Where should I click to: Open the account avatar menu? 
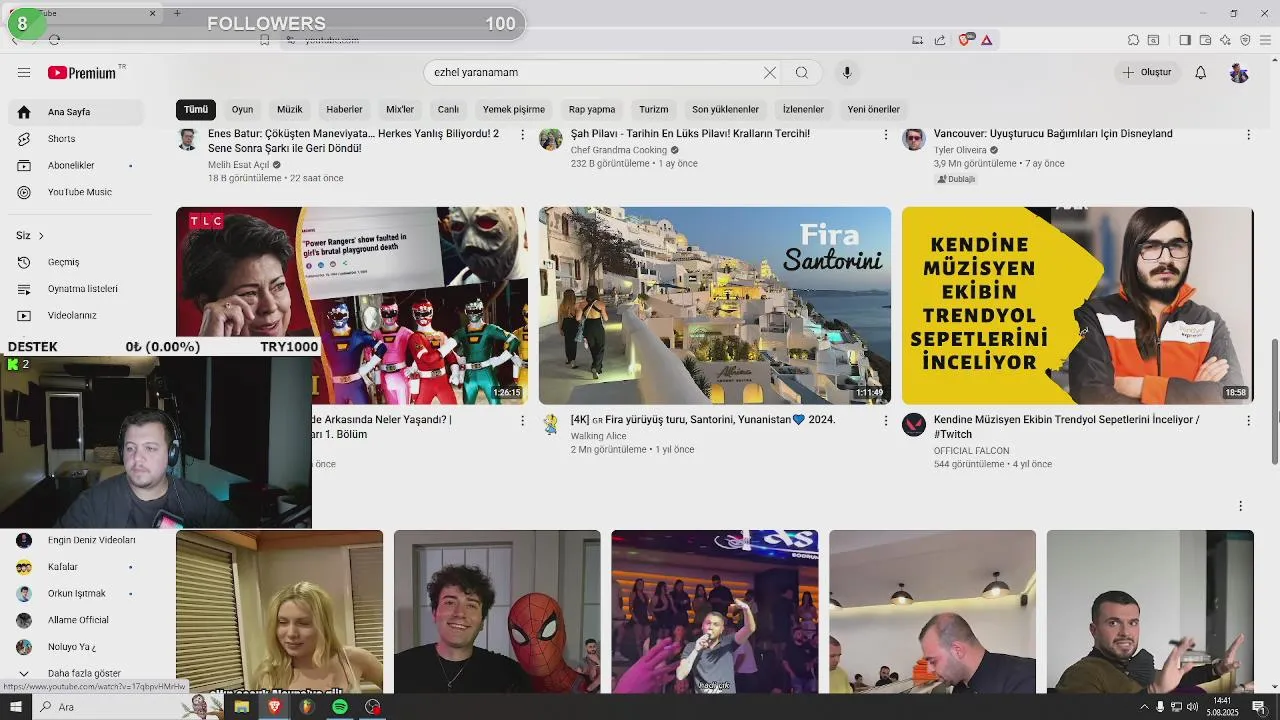[1239, 72]
